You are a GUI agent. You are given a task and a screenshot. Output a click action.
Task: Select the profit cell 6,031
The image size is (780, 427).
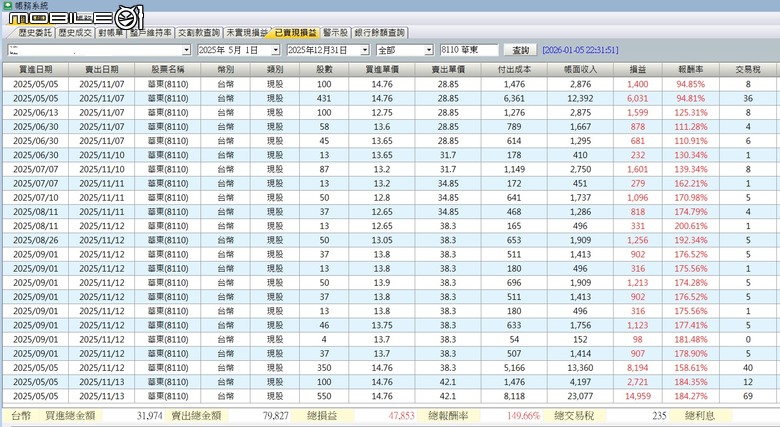pos(638,99)
